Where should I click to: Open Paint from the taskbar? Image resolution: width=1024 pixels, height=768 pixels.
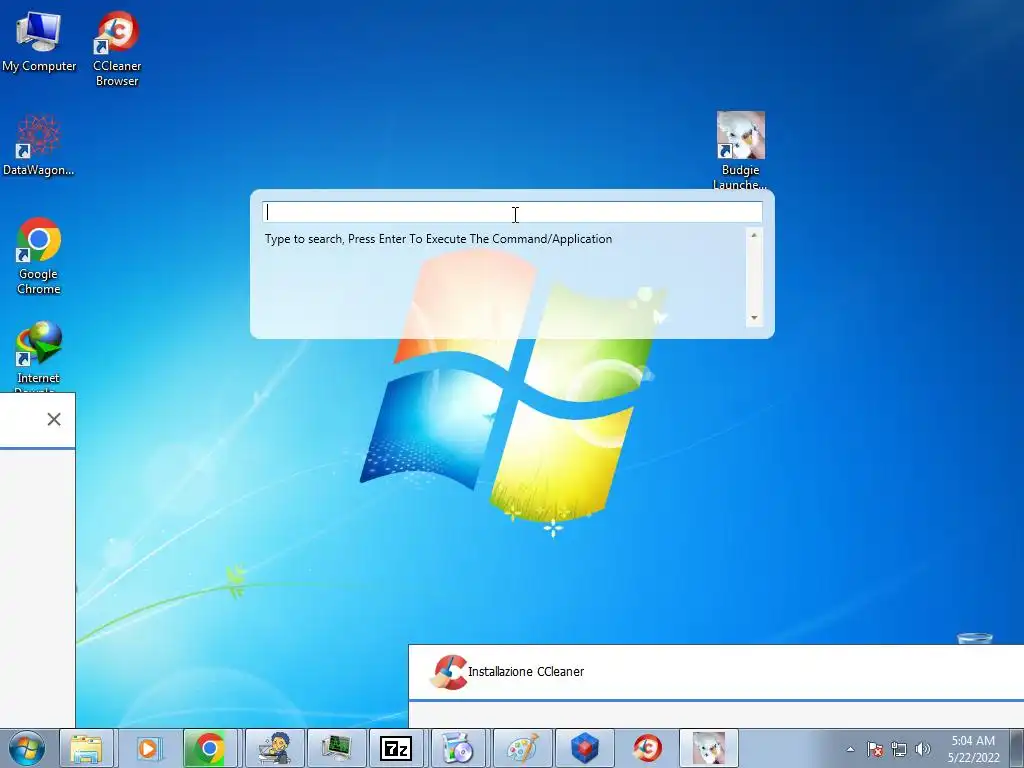tap(522, 748)
